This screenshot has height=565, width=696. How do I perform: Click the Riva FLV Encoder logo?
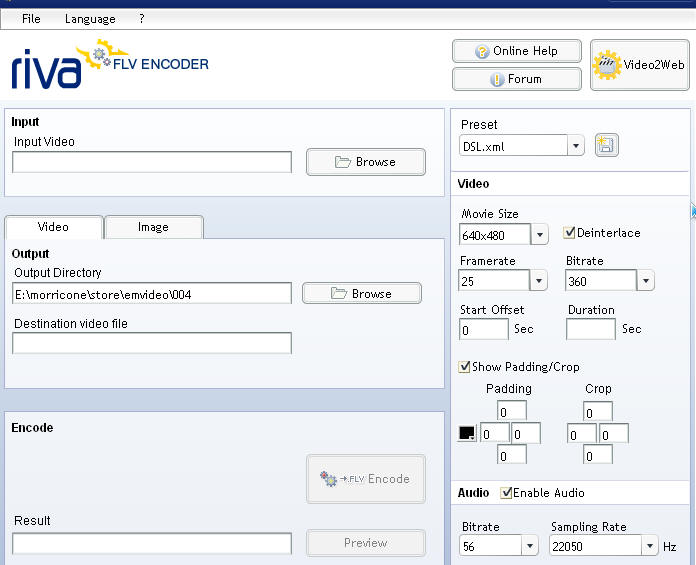(x=110, y=64)
